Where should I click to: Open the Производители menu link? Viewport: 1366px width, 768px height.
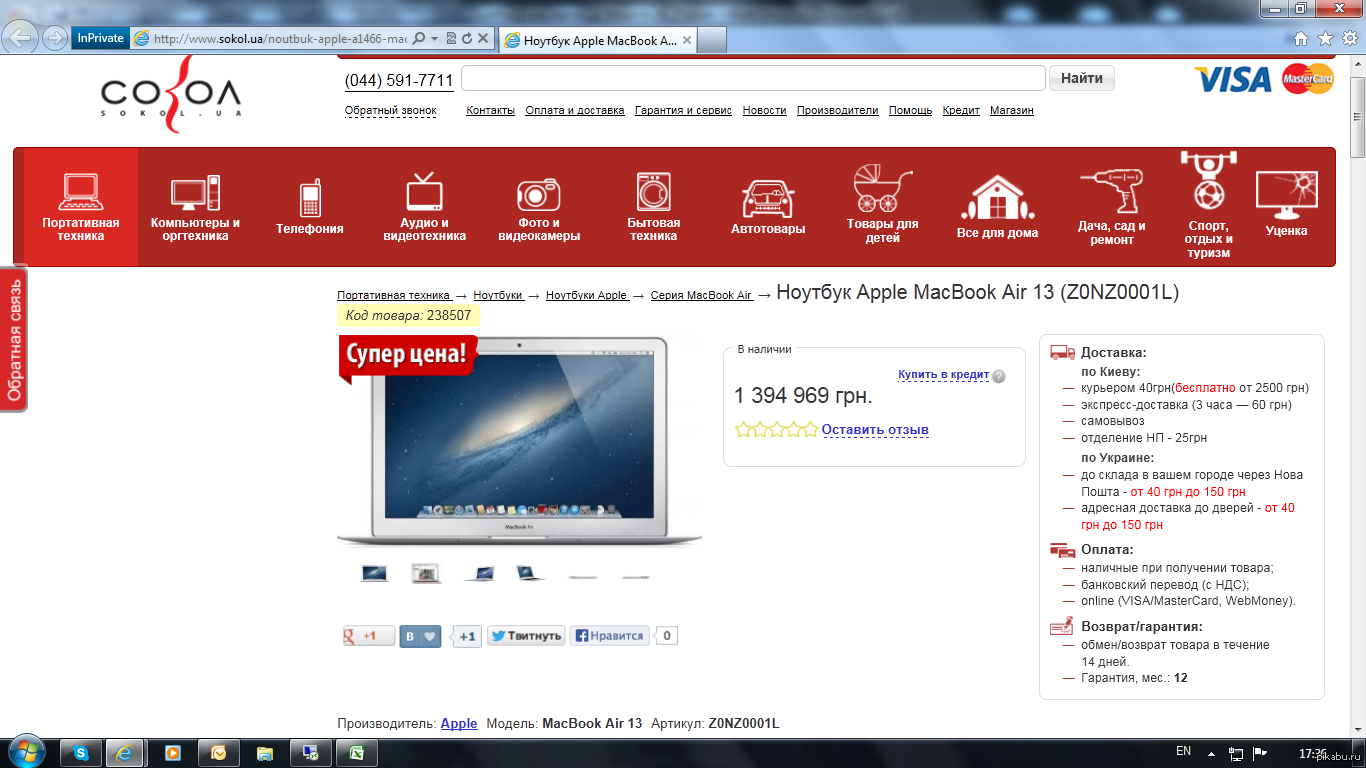[837, 110]
